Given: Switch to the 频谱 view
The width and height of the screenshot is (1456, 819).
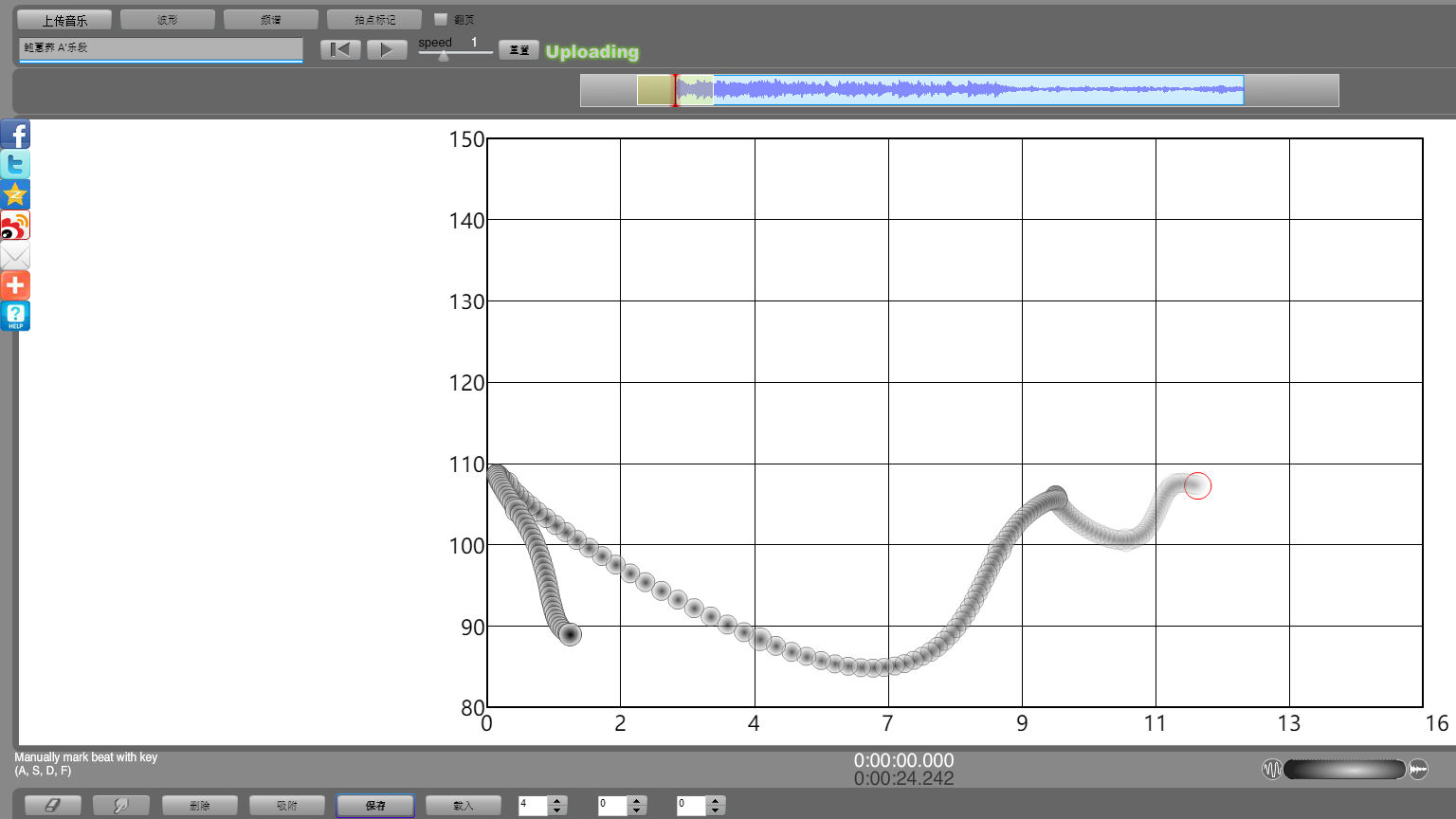Looking at the screenshot, I should click(270, 19).
